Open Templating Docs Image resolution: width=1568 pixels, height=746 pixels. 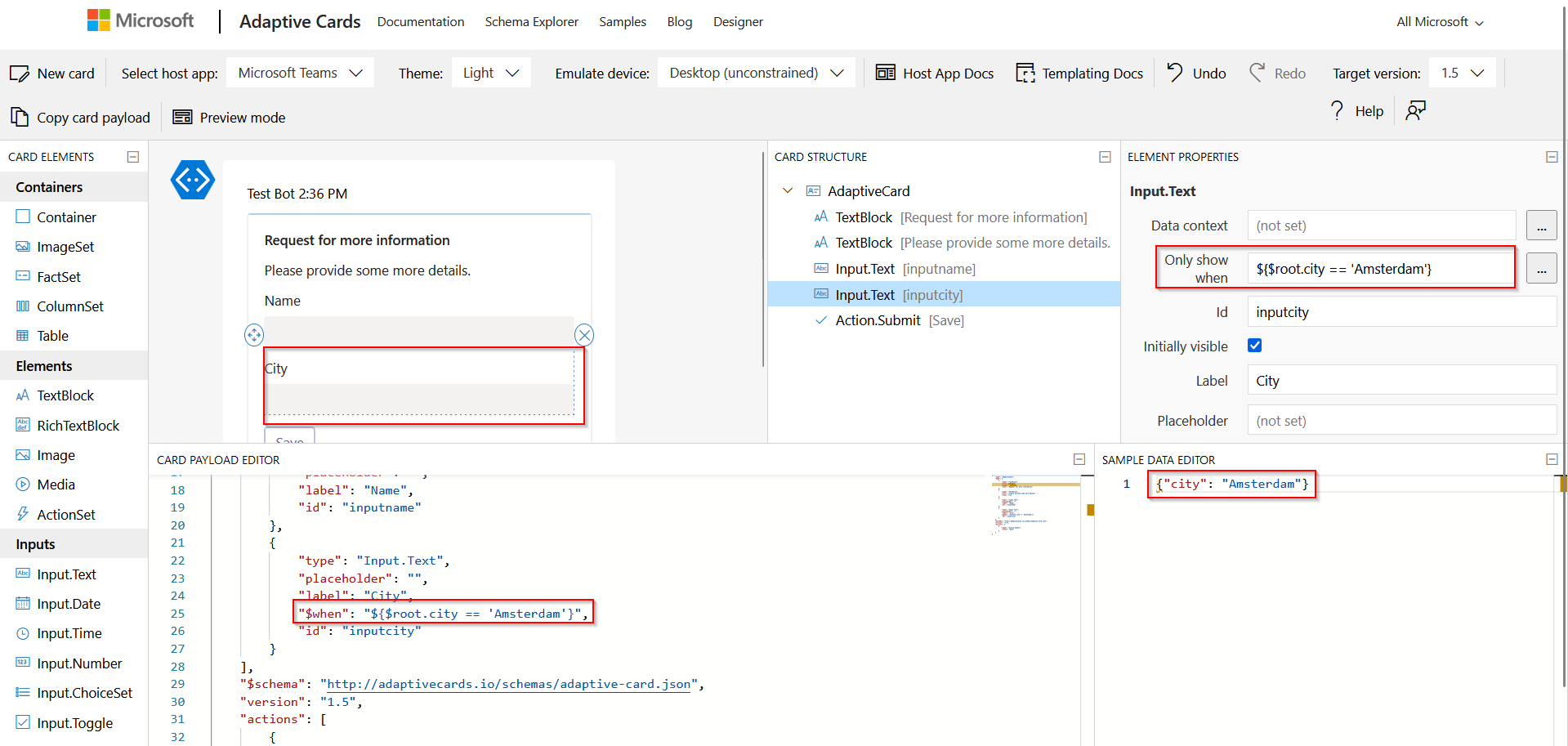point(1079,74)
